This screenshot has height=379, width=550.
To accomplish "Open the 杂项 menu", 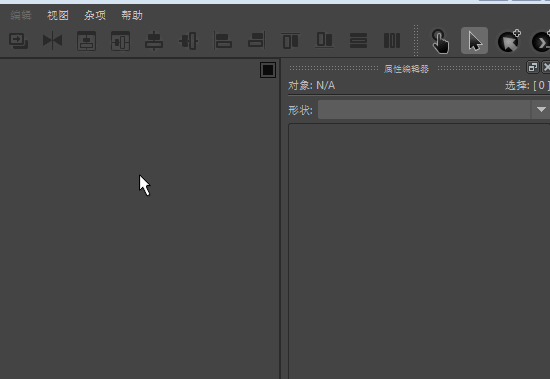I will coord(95,15).
